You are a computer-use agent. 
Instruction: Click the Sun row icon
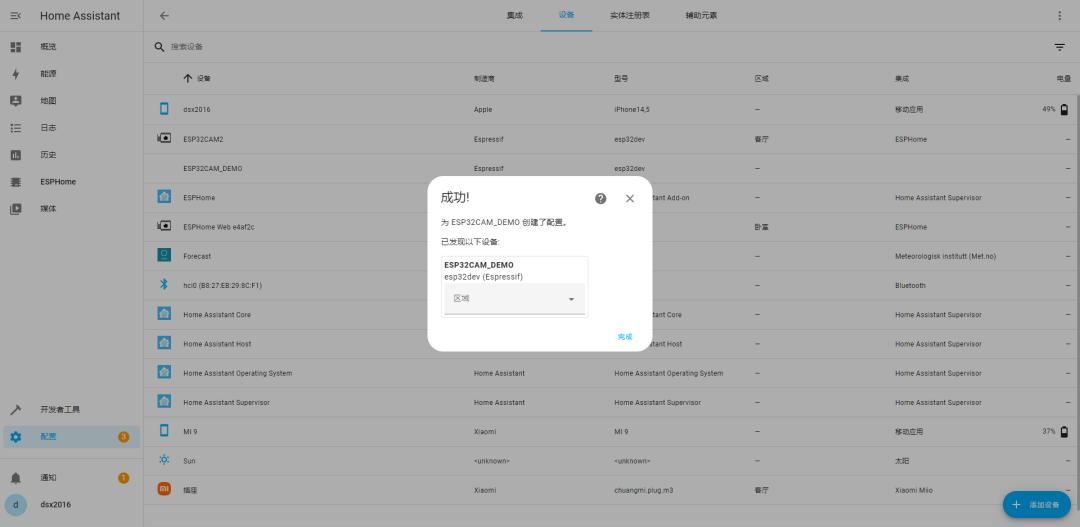164,459
